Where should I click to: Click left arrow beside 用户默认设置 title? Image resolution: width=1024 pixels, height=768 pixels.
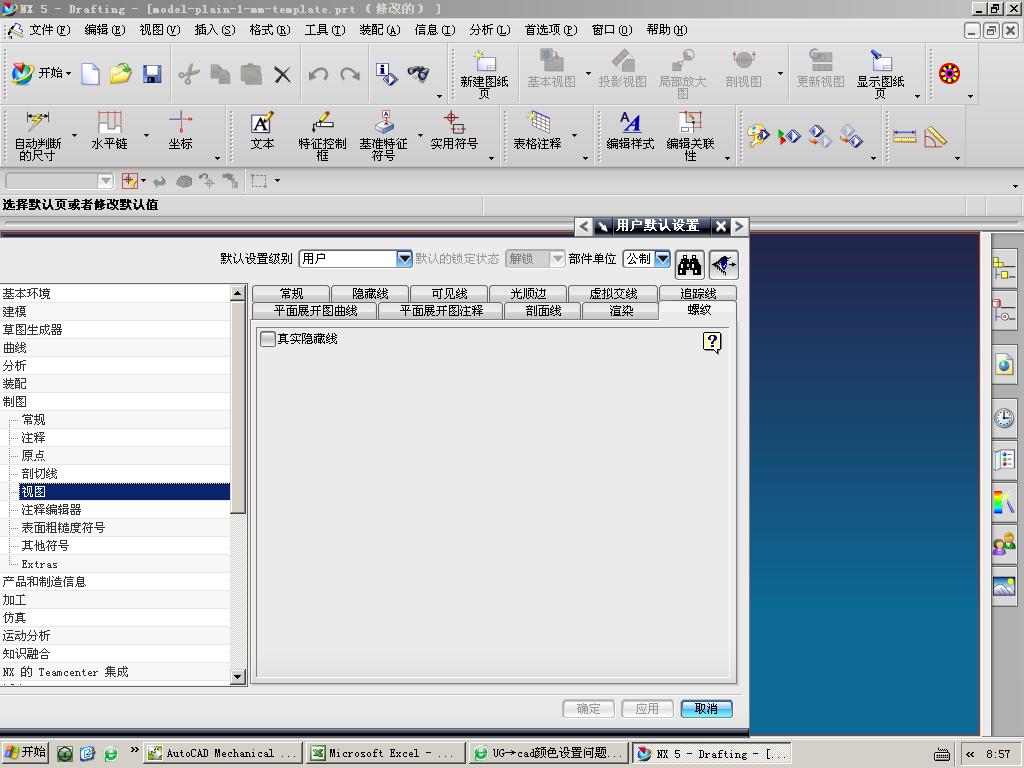[584, 226]
